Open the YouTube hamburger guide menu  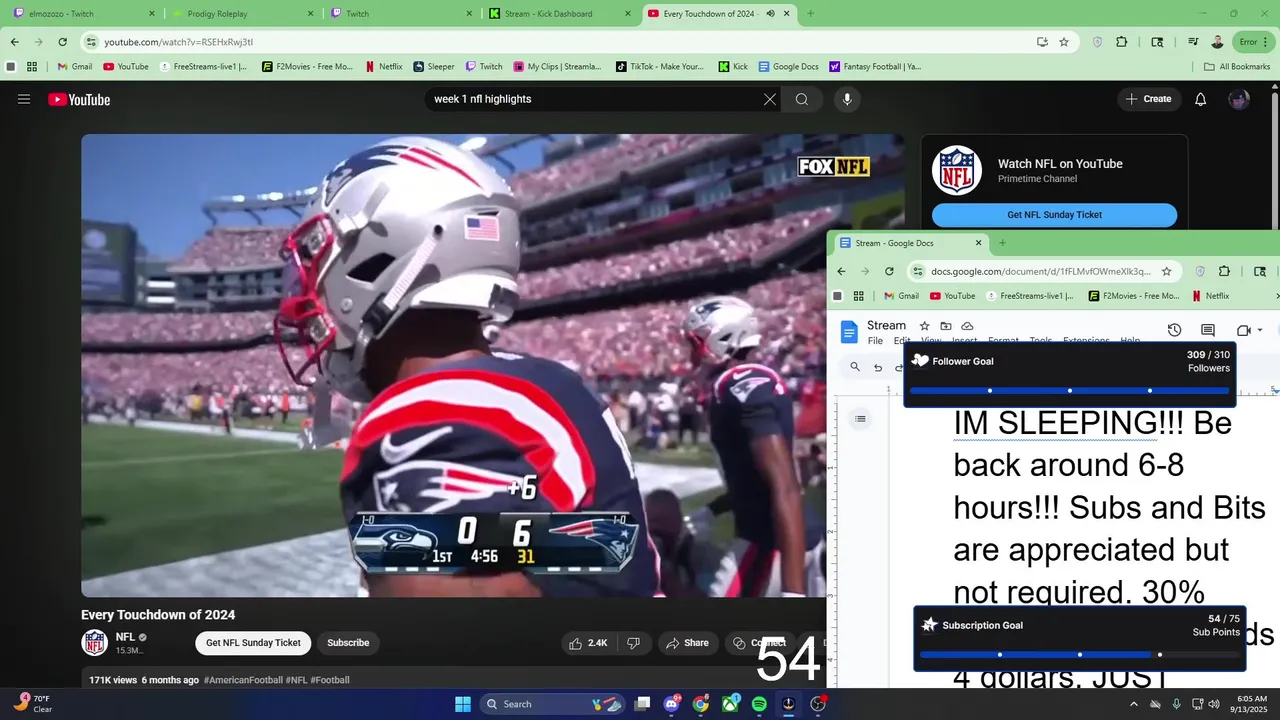(x=24, y=99)
